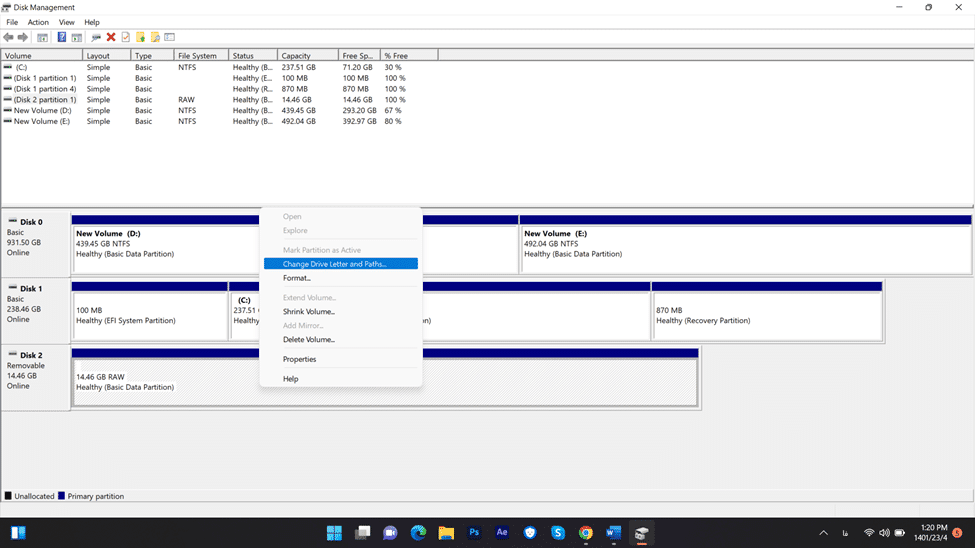The height and width of the screenshot is (548, 975).
Task: Switch to Google Chrome on the taskbar
Action: coord(586,533)
